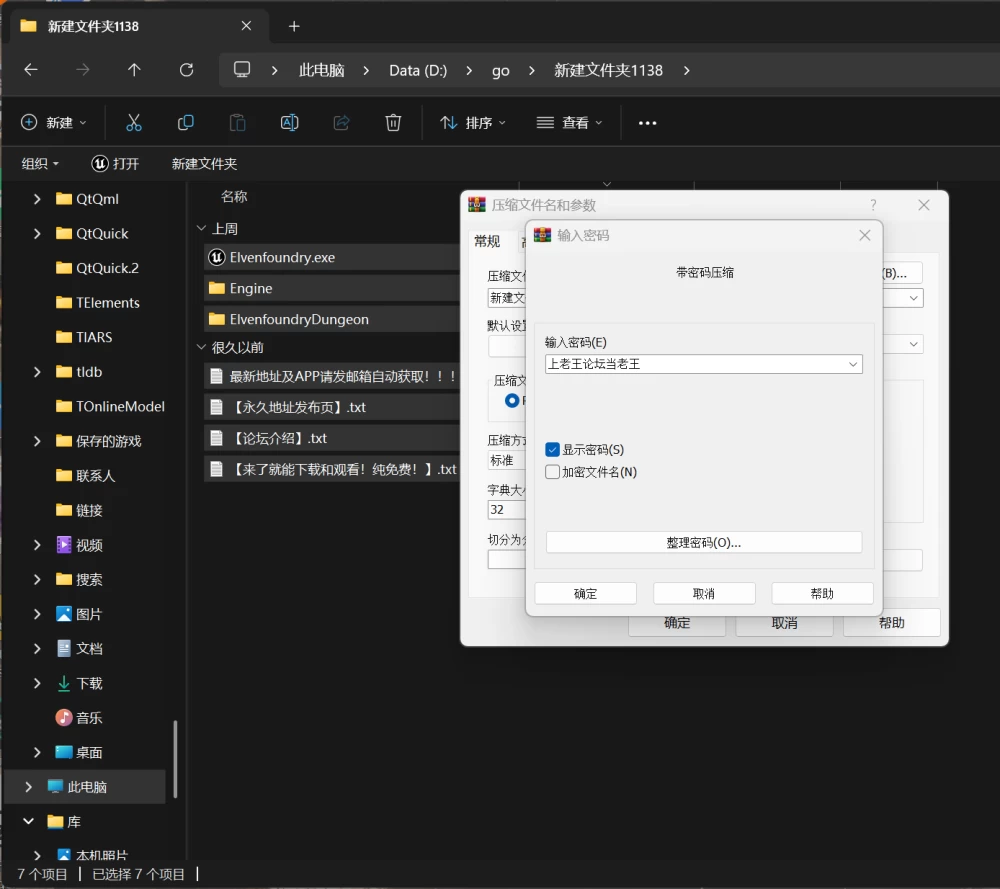Viewport: 1000px width, 889px height.
Task: Select the TOnlineModel folder in sidebar
Action: click(110, 406)
